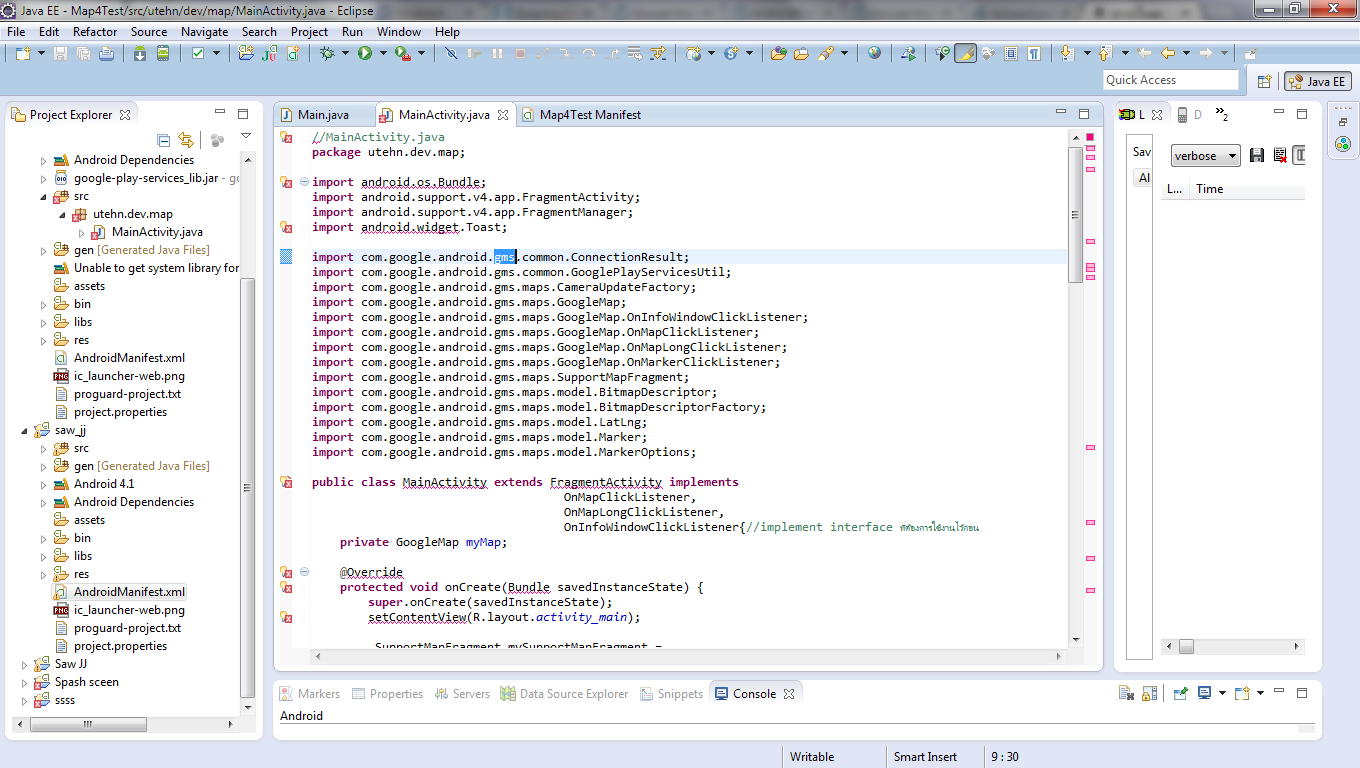Click the Open Perspective icon
The height and width of the screenshot is (768, 1360).
click(1264, 81)
